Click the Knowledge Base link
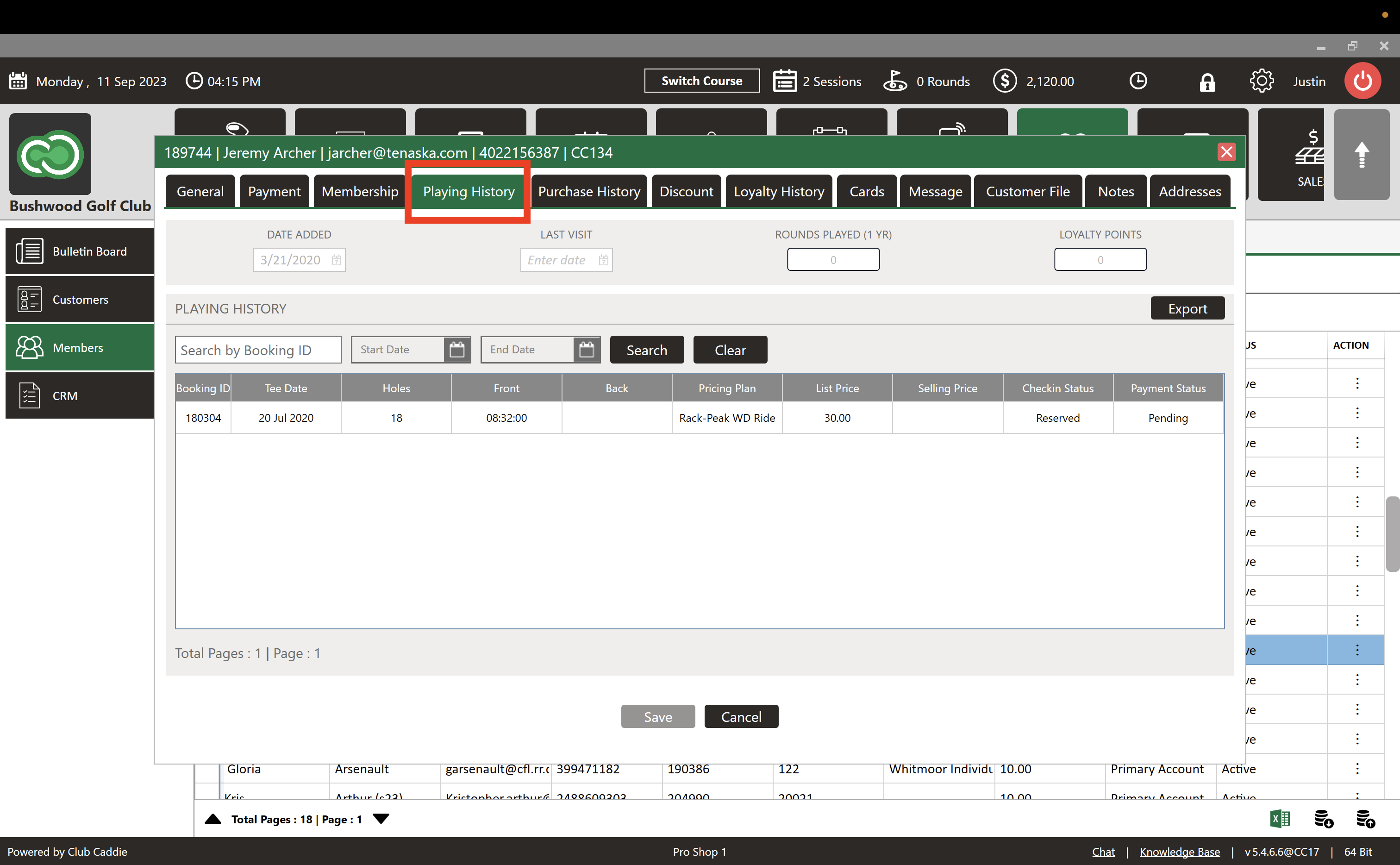 pos(1179,851)
